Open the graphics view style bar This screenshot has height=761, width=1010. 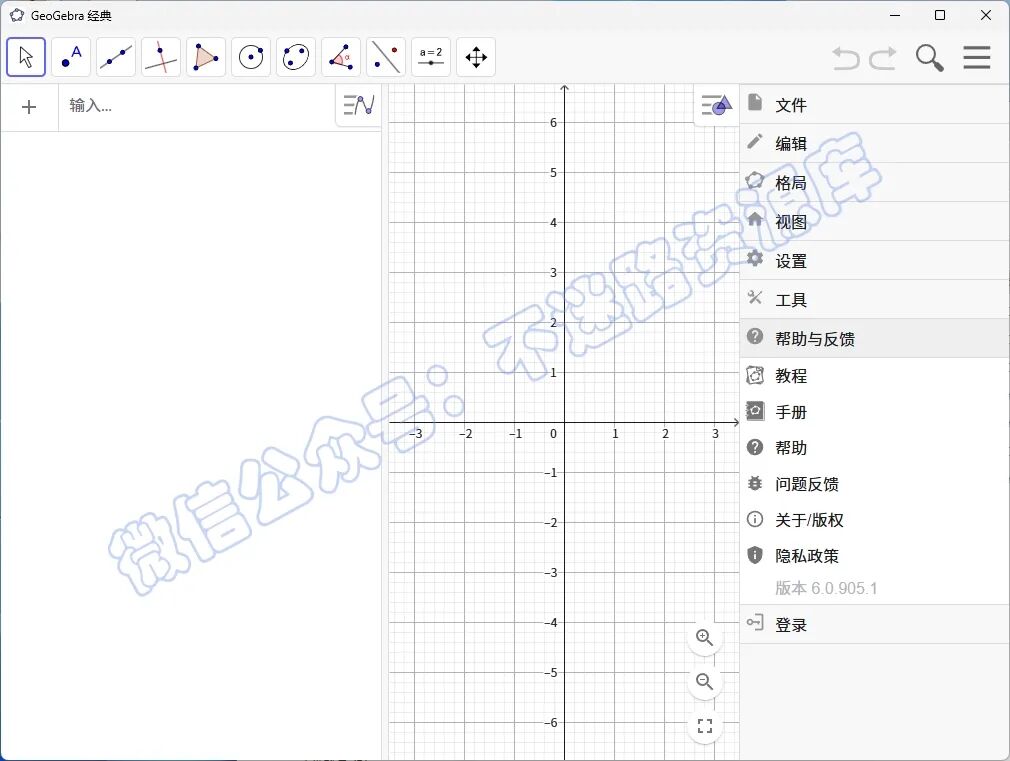(717, 104)
